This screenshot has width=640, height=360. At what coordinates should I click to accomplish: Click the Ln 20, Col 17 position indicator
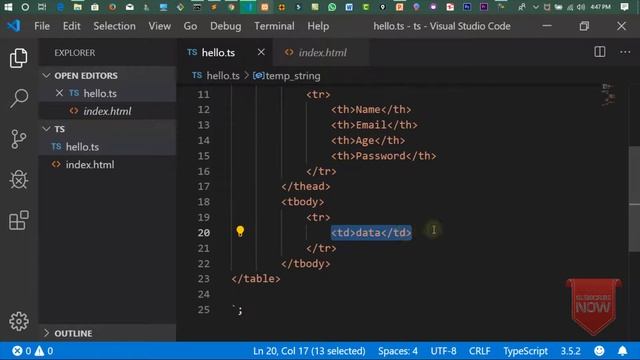point(309,351)
